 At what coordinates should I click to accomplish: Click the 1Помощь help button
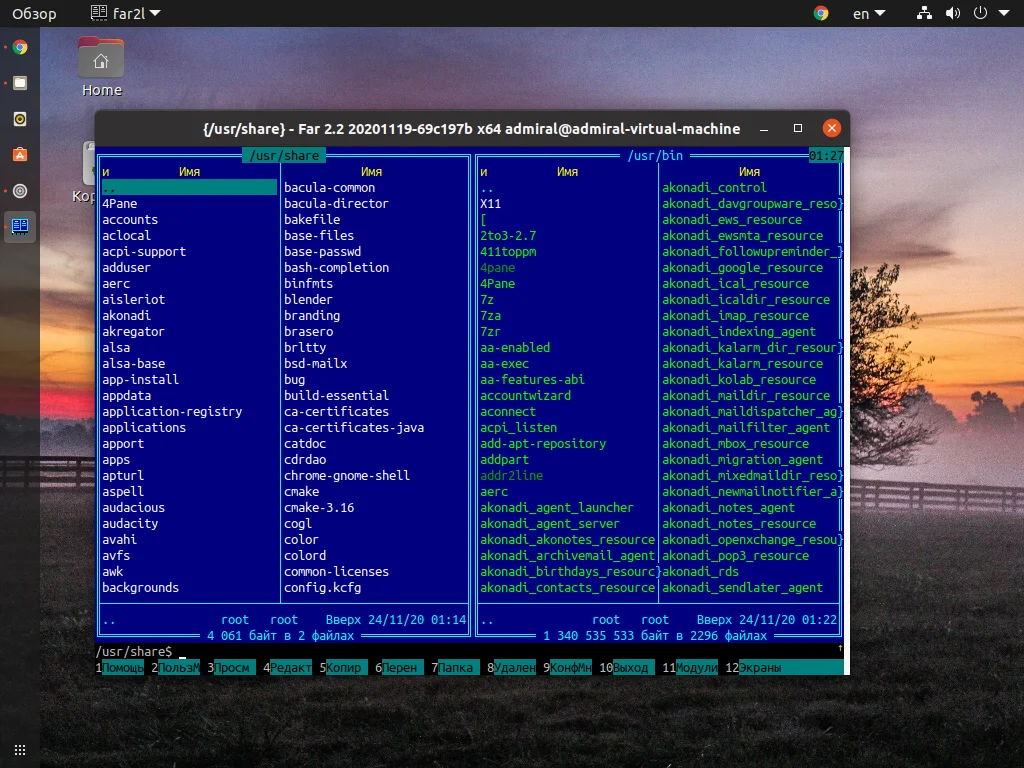click(x=118, y=666)
